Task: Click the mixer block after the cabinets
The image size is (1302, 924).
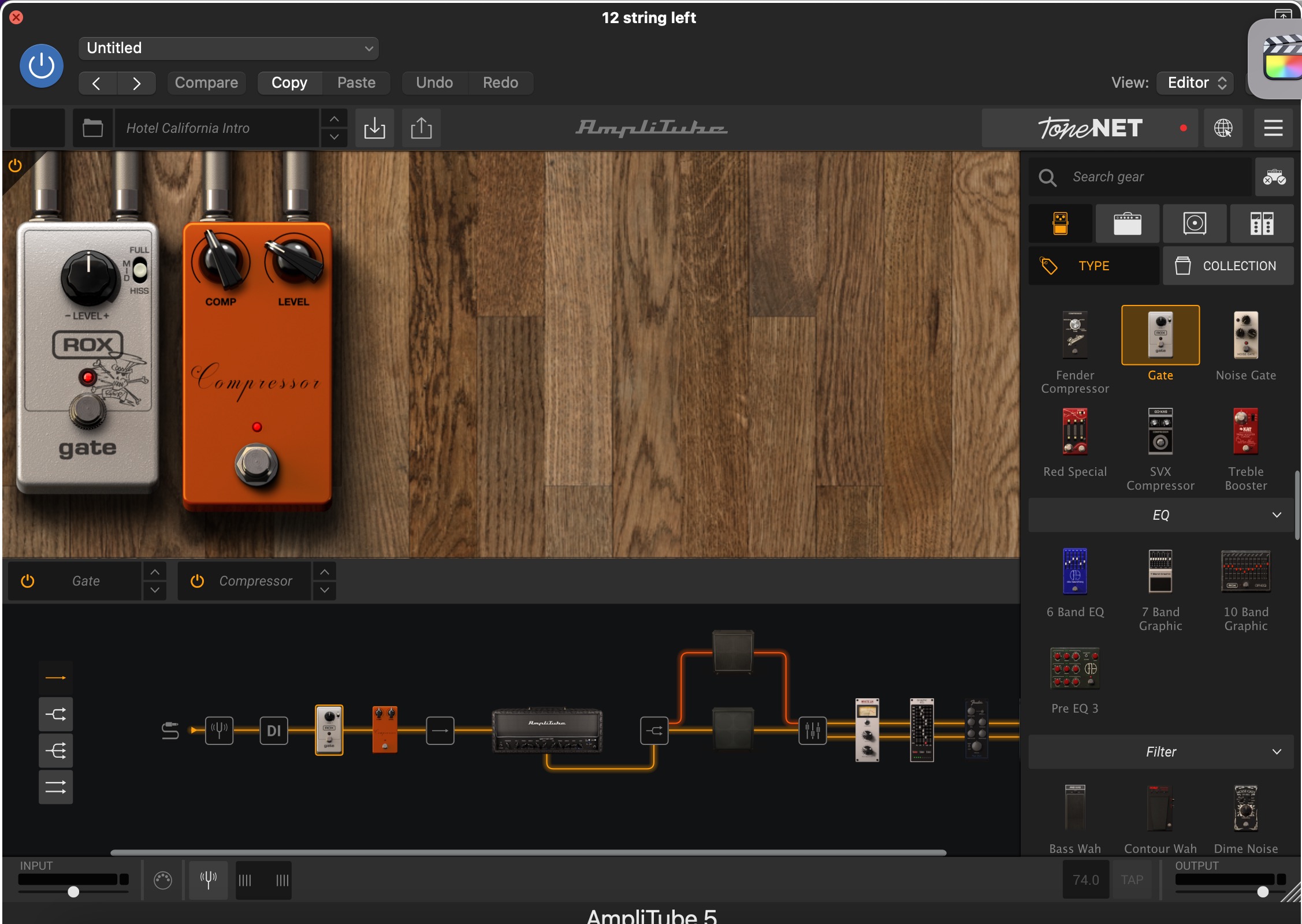Action: coord(812,731)
